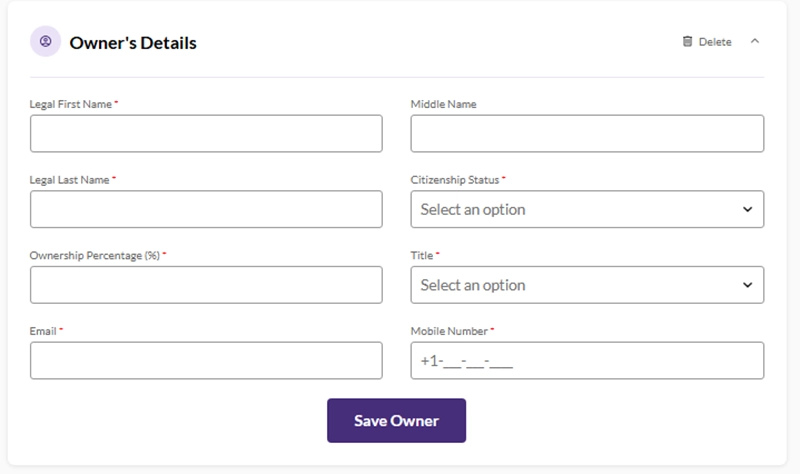Click the chevron arrow in Title box
The width and height of the screenshot is (800, 474).
click(747, 285)
